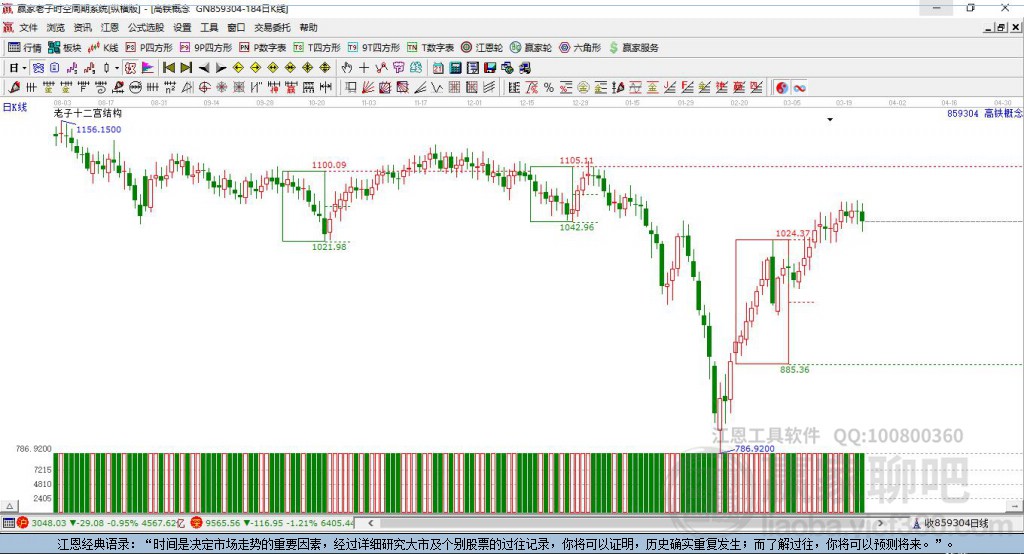
Task: Click the infinity loop icon
Action: click(x=799, y=88)
